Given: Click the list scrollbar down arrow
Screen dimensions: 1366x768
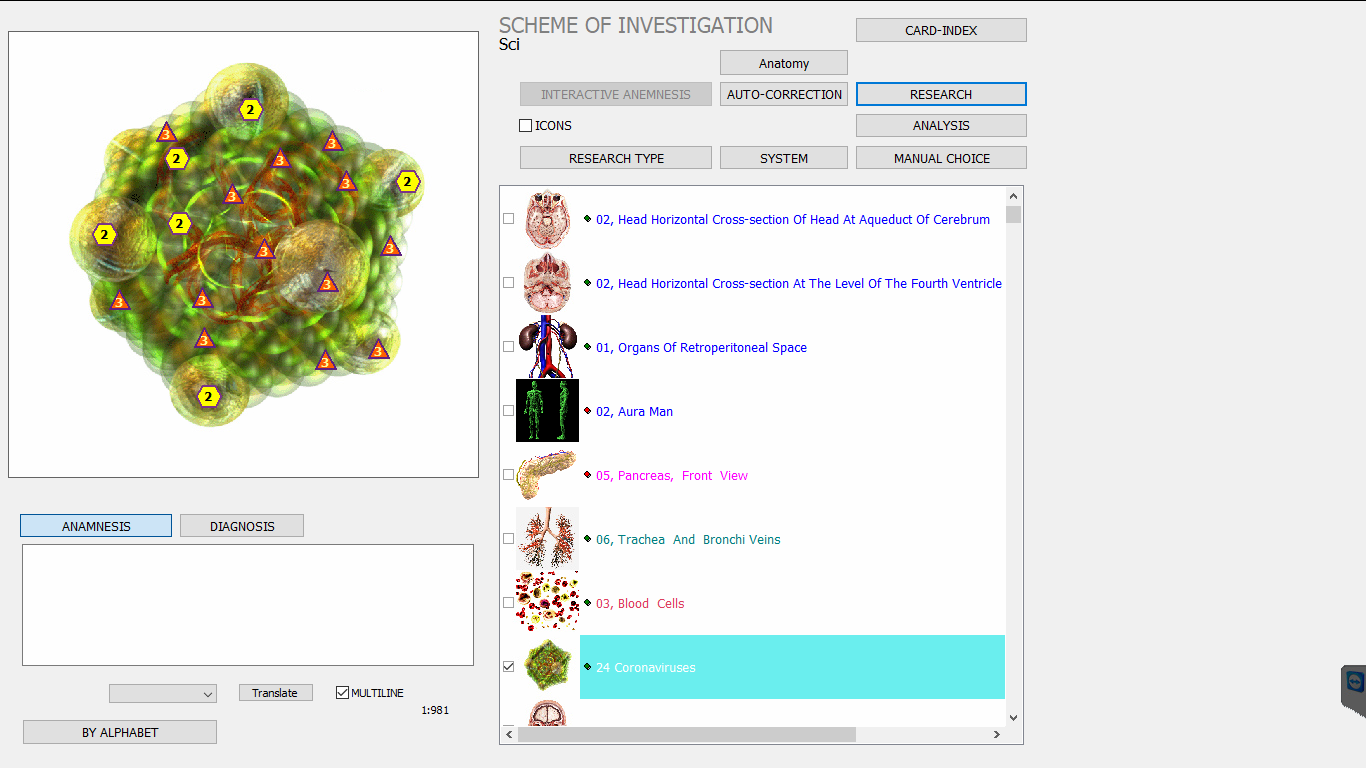Looking at the screenshot, I should tap(1013, 717).
